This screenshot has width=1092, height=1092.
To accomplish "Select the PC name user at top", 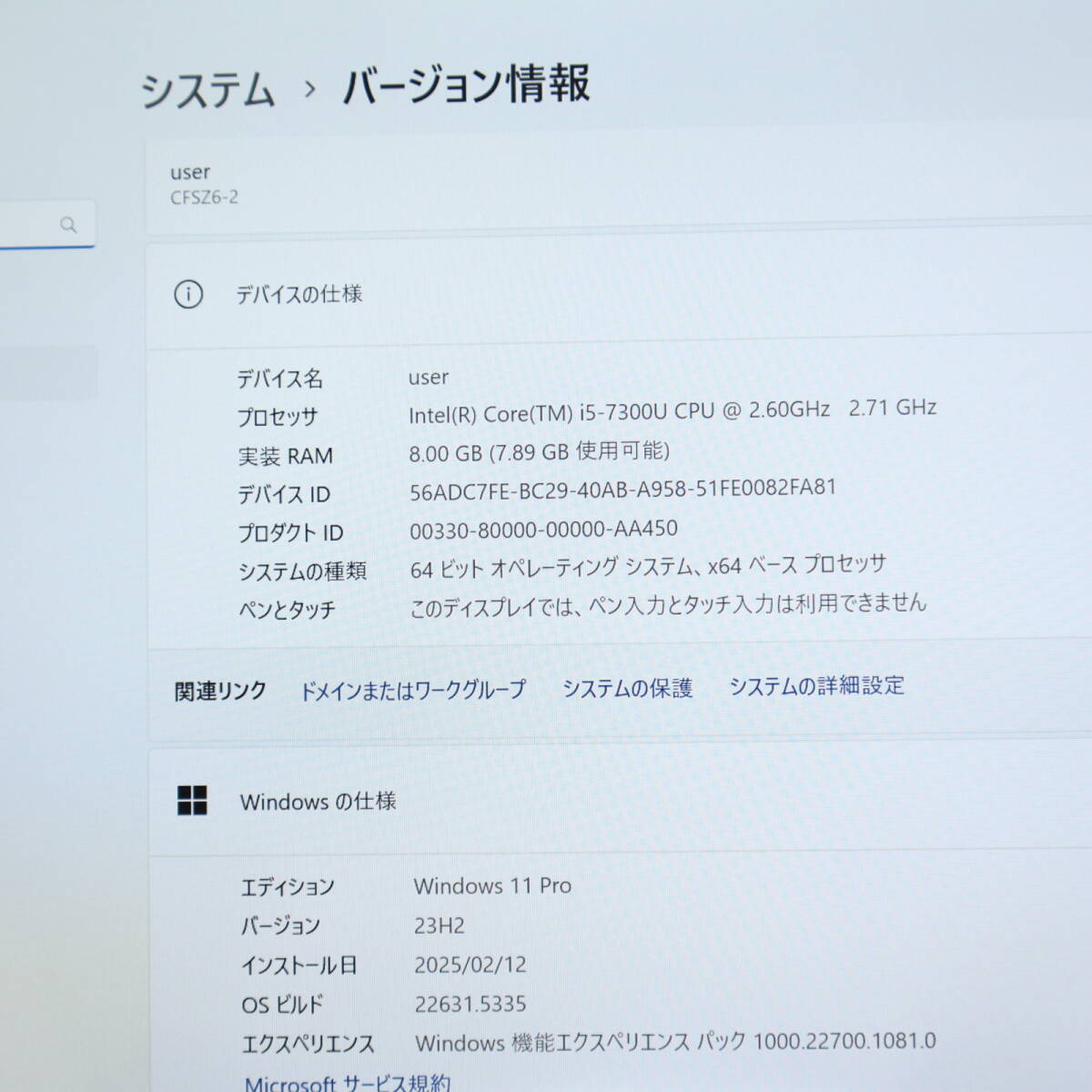I will click(x=190, y=172).
